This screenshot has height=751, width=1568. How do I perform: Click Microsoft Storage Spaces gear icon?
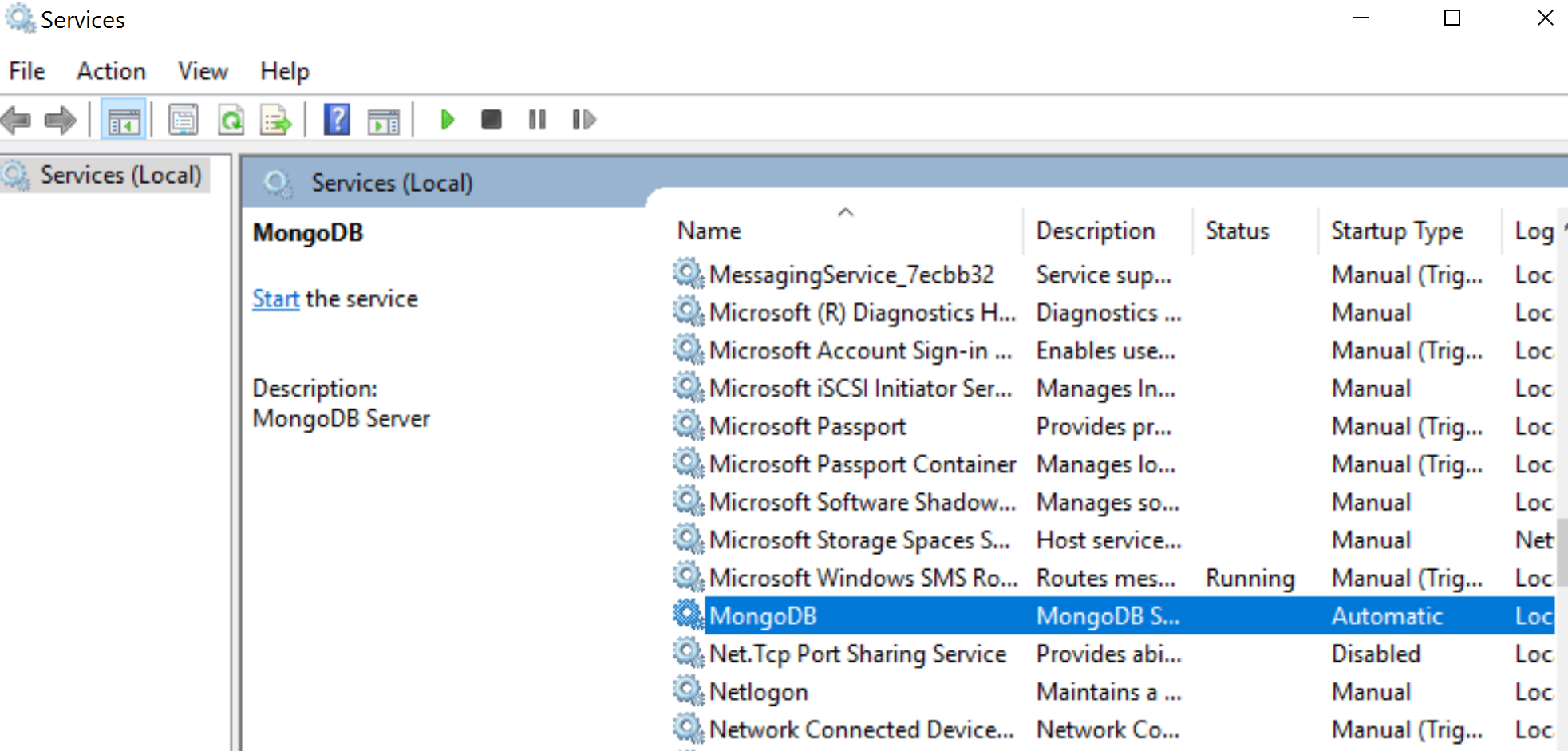click(x=688, y=539)
